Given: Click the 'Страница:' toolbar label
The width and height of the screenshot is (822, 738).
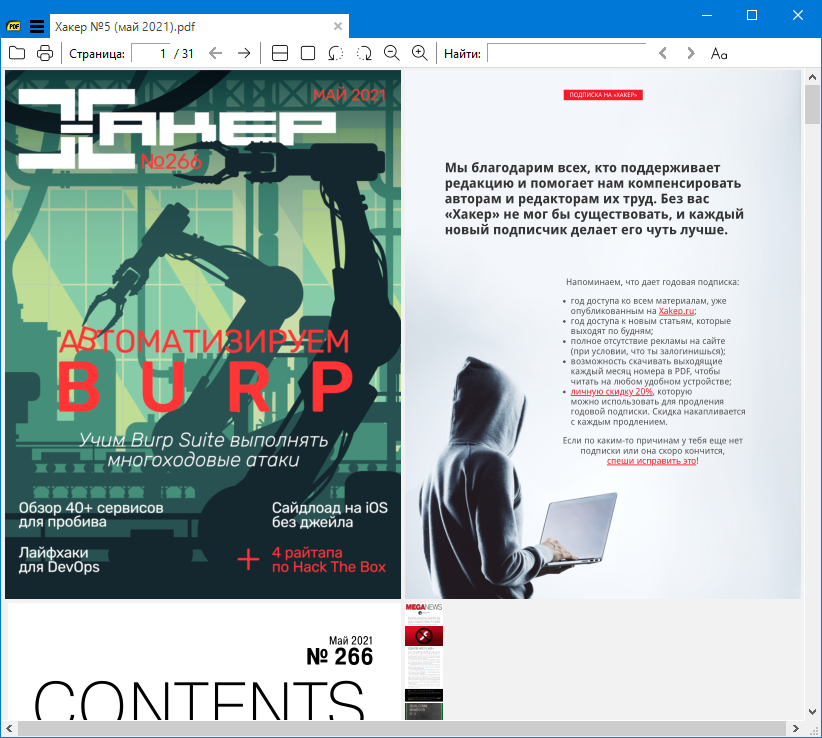Looking at the screenshot, I should (97, 53).
